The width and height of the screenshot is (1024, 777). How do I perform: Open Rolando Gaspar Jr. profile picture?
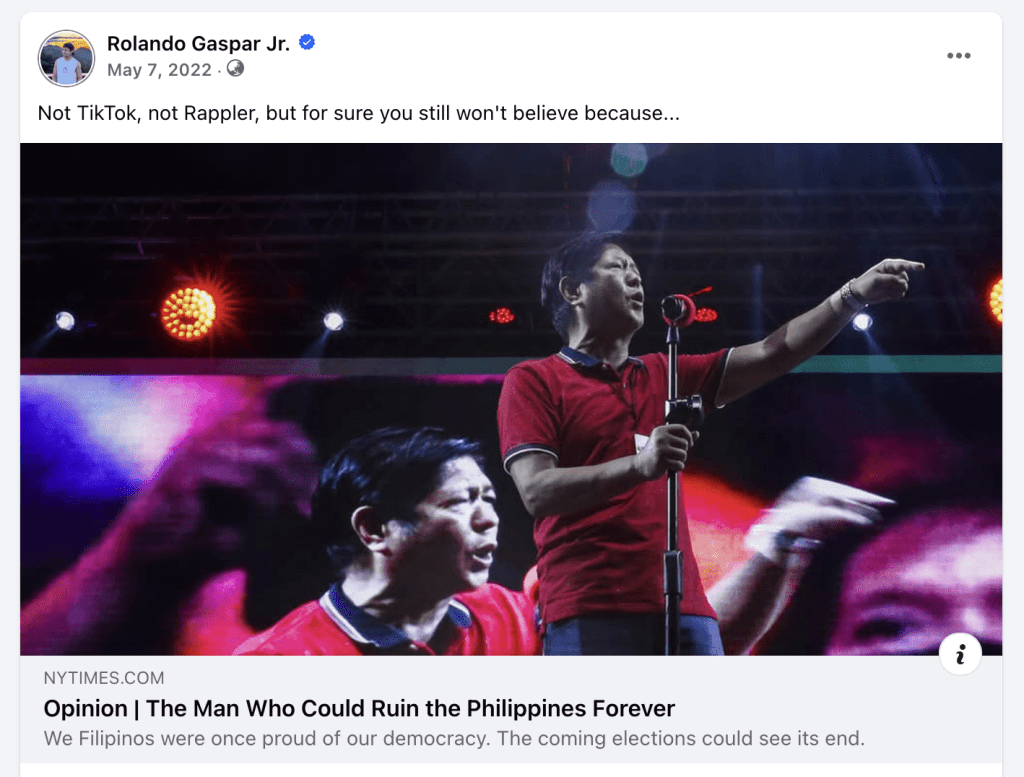click(66, 58)
